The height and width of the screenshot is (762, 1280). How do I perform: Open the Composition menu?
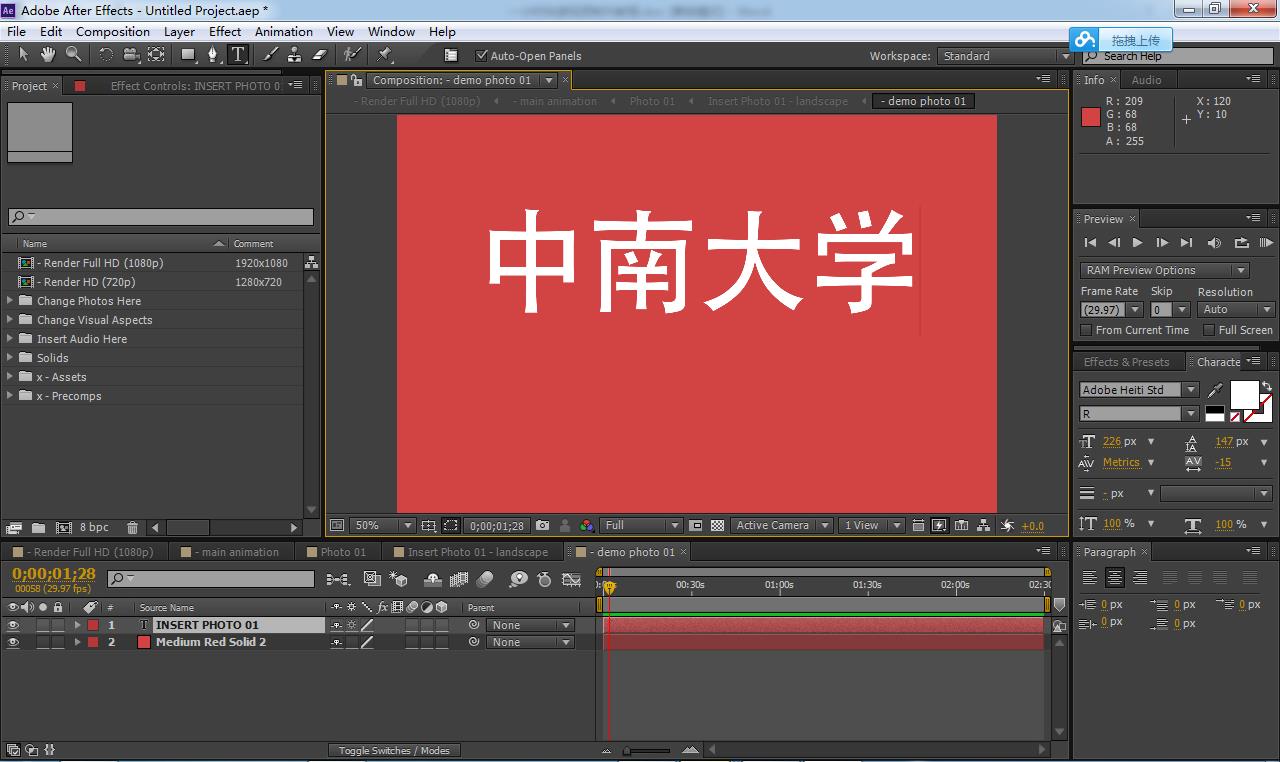point(112,31)
